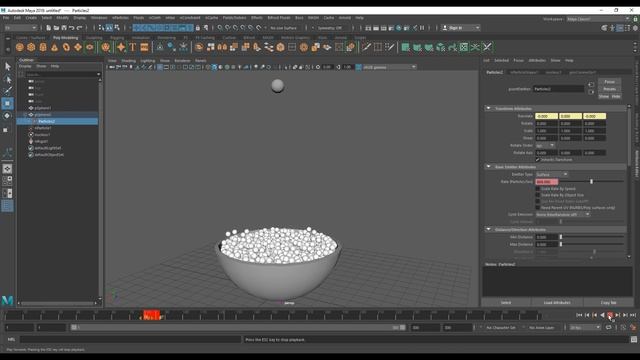Collapse Basic Emitter Attributes section
Image resolution: width=640 pixels, height=360 pixels.
(x=488, y=167)
